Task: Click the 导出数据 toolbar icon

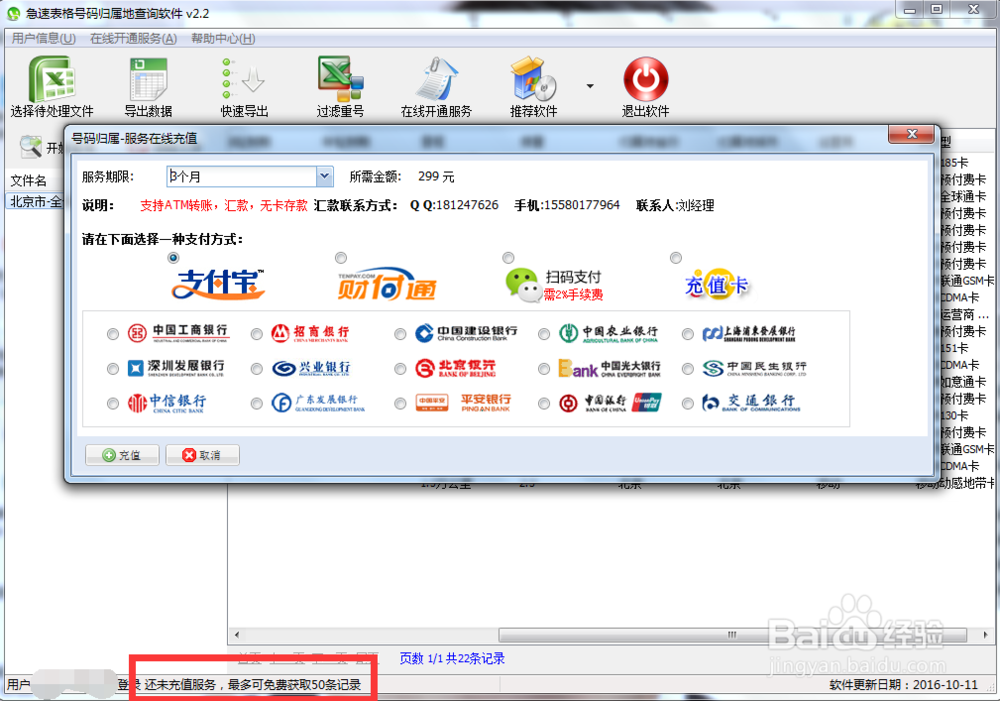Action: [148, 78]
